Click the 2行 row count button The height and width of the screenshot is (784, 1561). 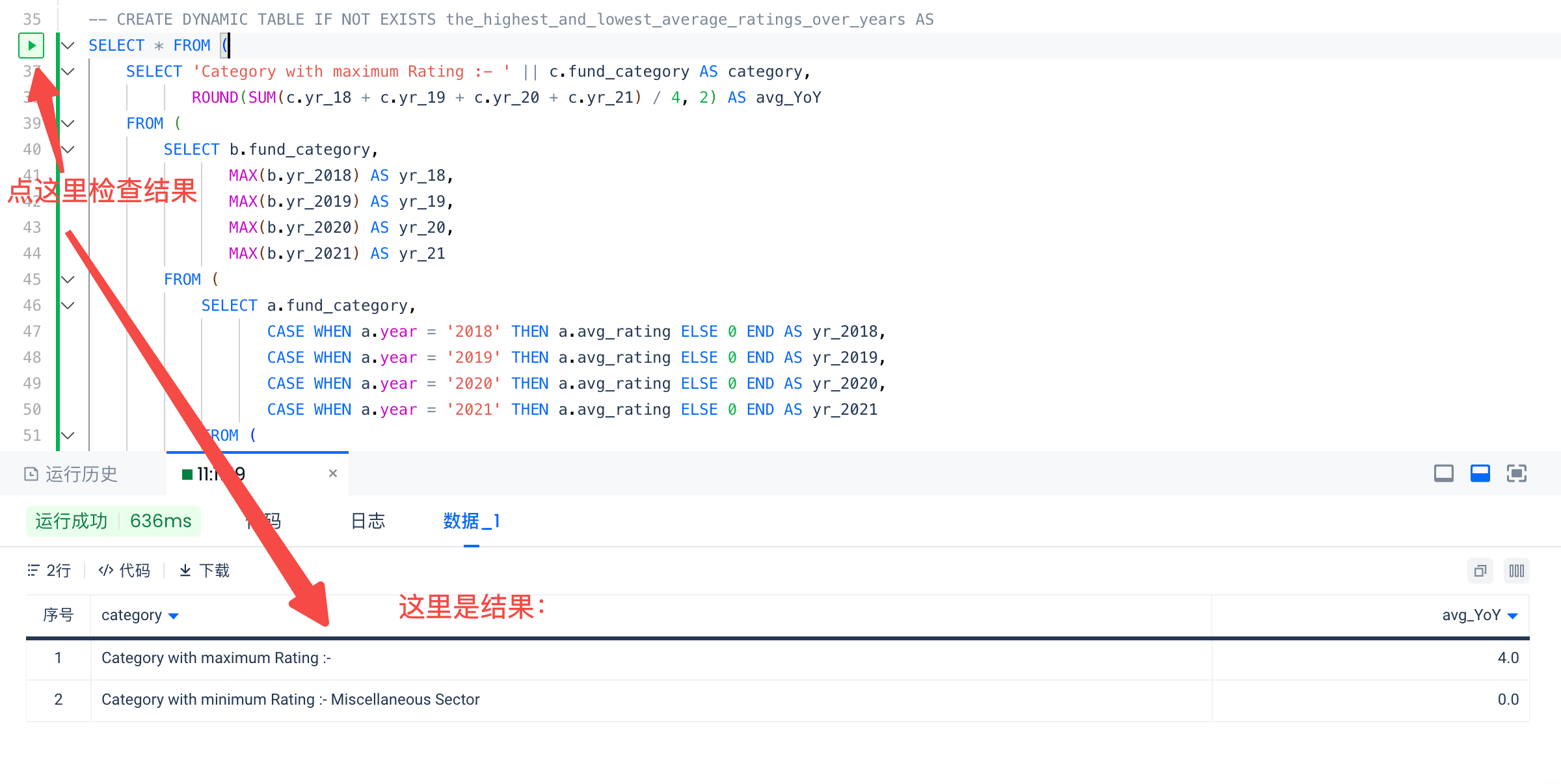click(x=49, y=571)
